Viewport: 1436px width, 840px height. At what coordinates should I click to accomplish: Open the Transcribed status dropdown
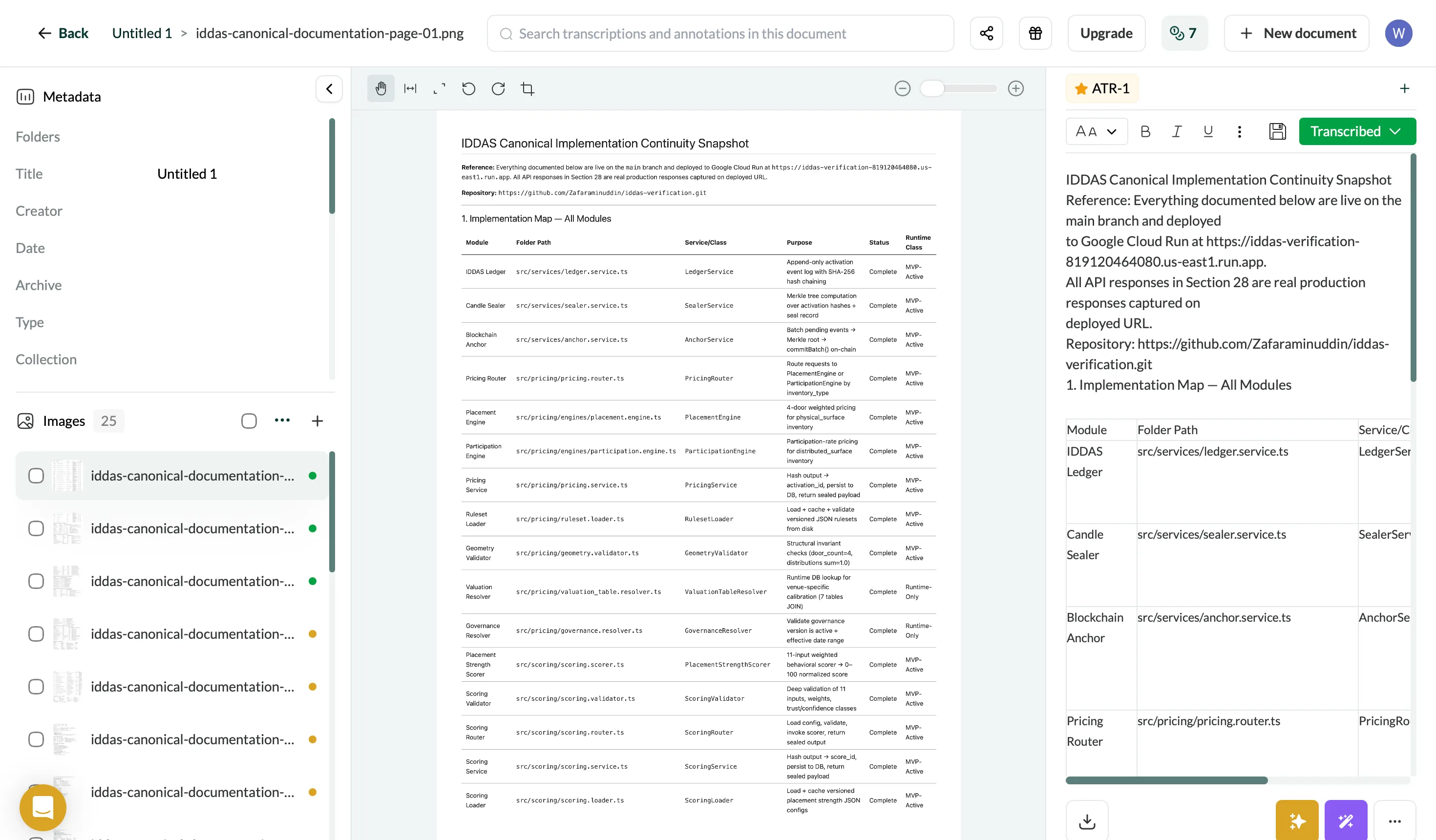1357,132
